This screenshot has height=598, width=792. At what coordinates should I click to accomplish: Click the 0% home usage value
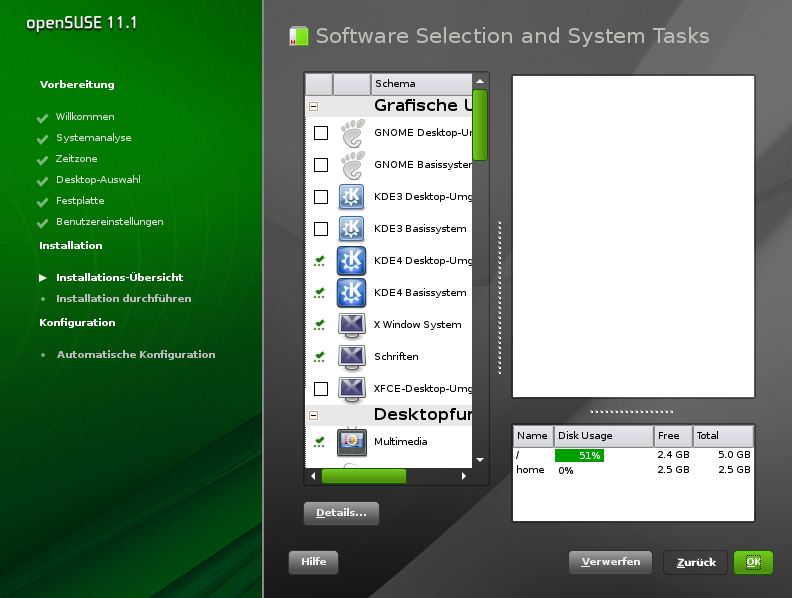pyautogui.click(x=566, y=471)
